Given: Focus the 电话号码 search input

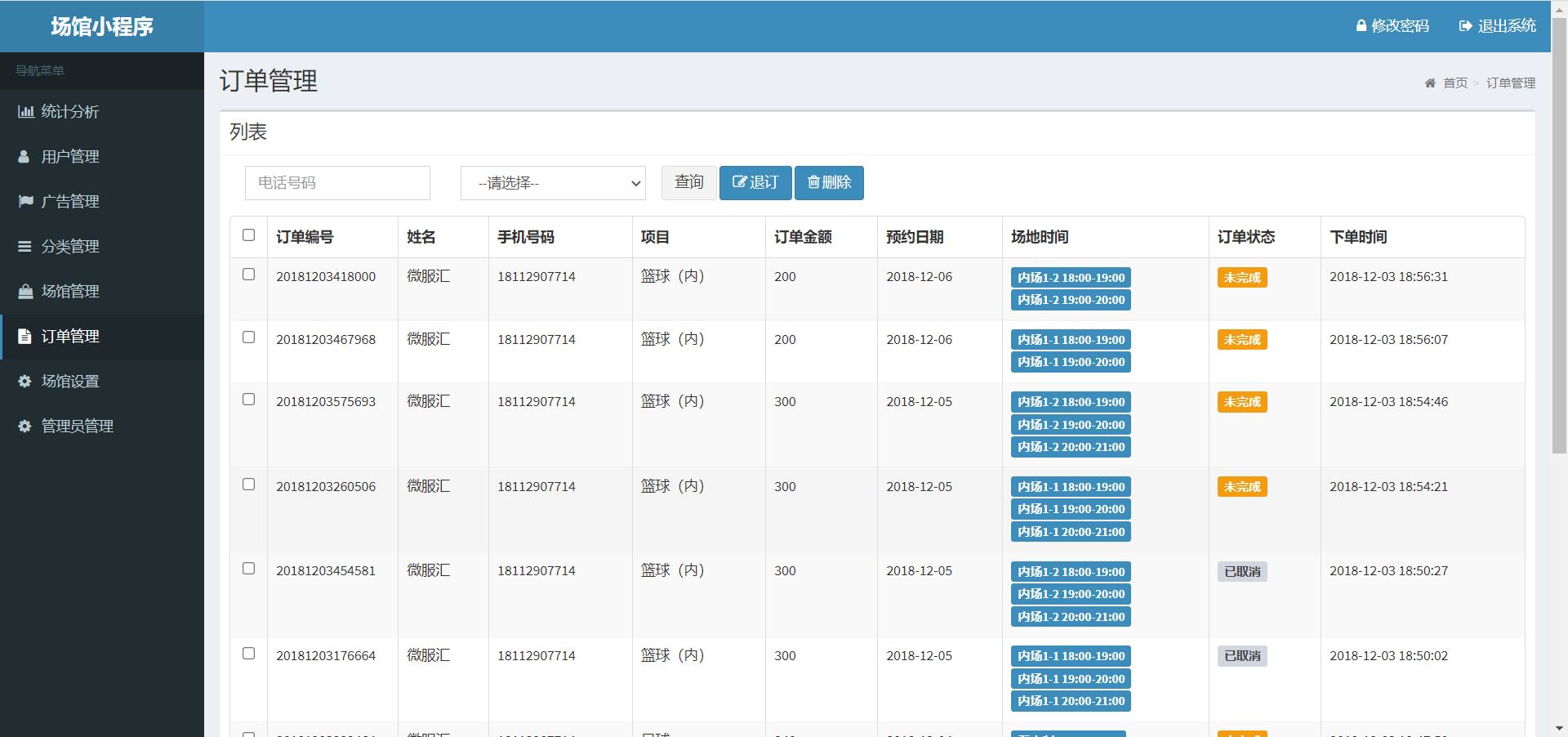Looking at the screenshot, I should pos(337,183).
